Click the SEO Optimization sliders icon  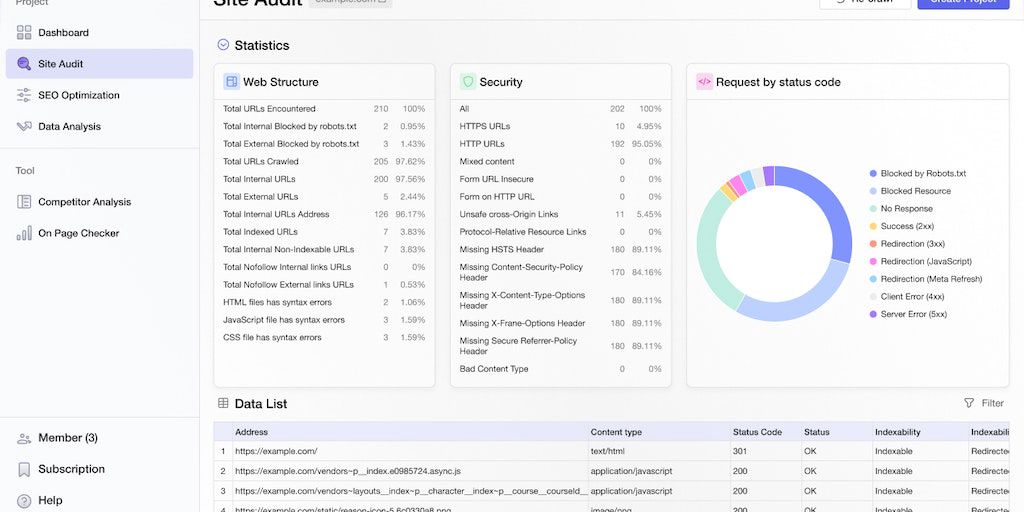coord(24,95)
